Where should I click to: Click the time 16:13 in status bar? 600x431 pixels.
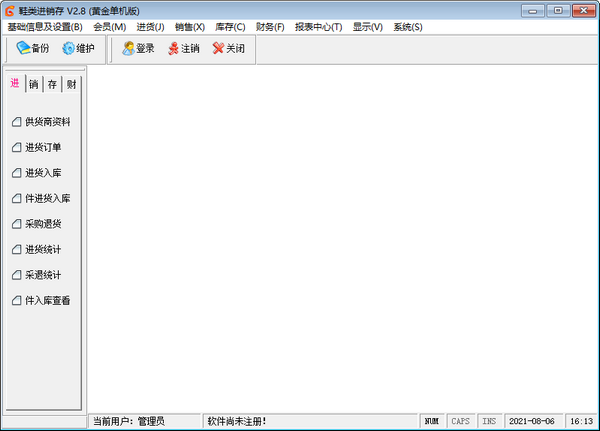581,421
